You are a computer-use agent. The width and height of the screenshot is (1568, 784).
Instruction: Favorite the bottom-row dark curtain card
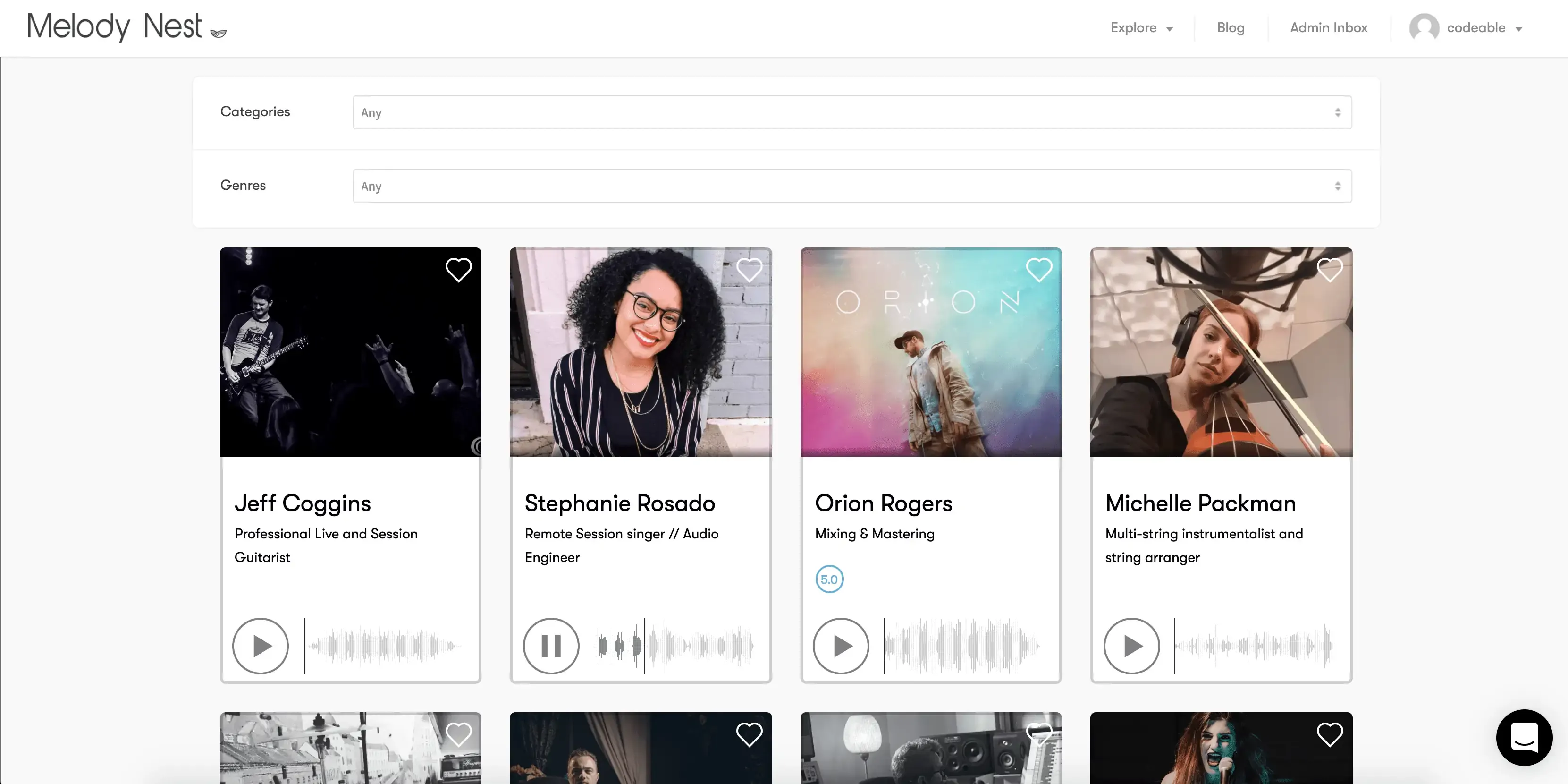click(x=749, y=735)
